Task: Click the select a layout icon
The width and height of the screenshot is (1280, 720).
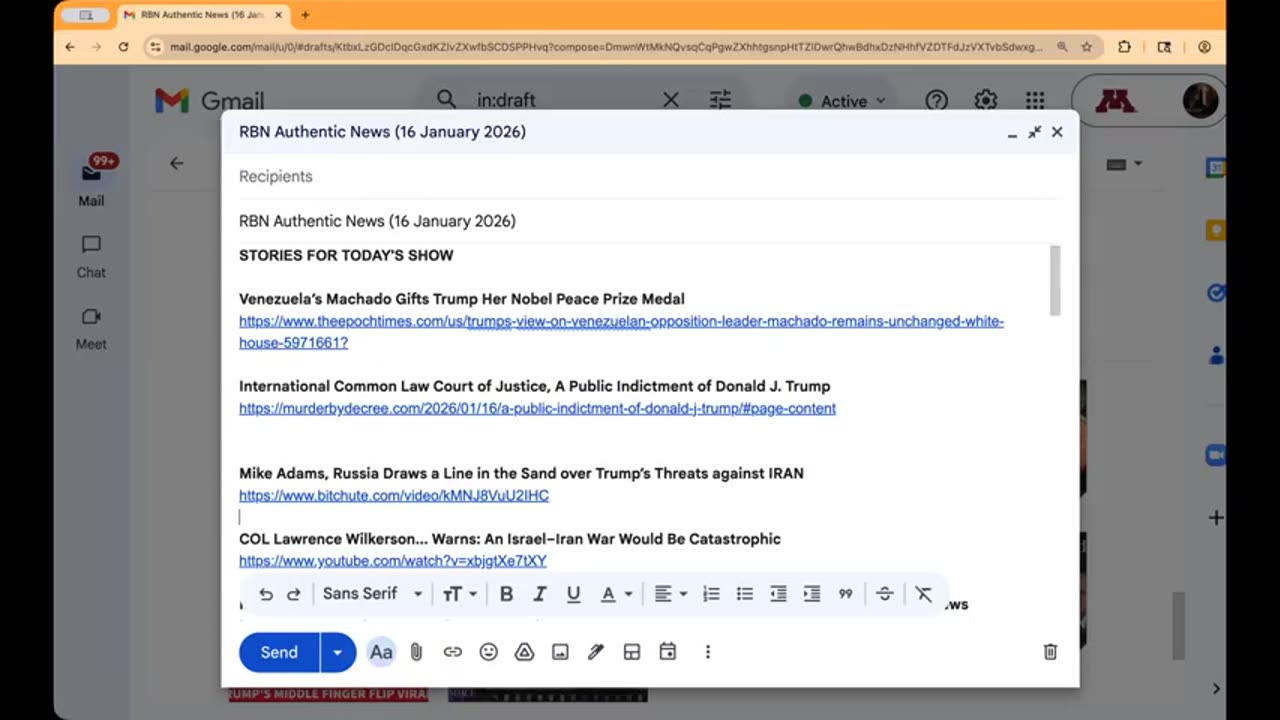Action: coord(632,652)
